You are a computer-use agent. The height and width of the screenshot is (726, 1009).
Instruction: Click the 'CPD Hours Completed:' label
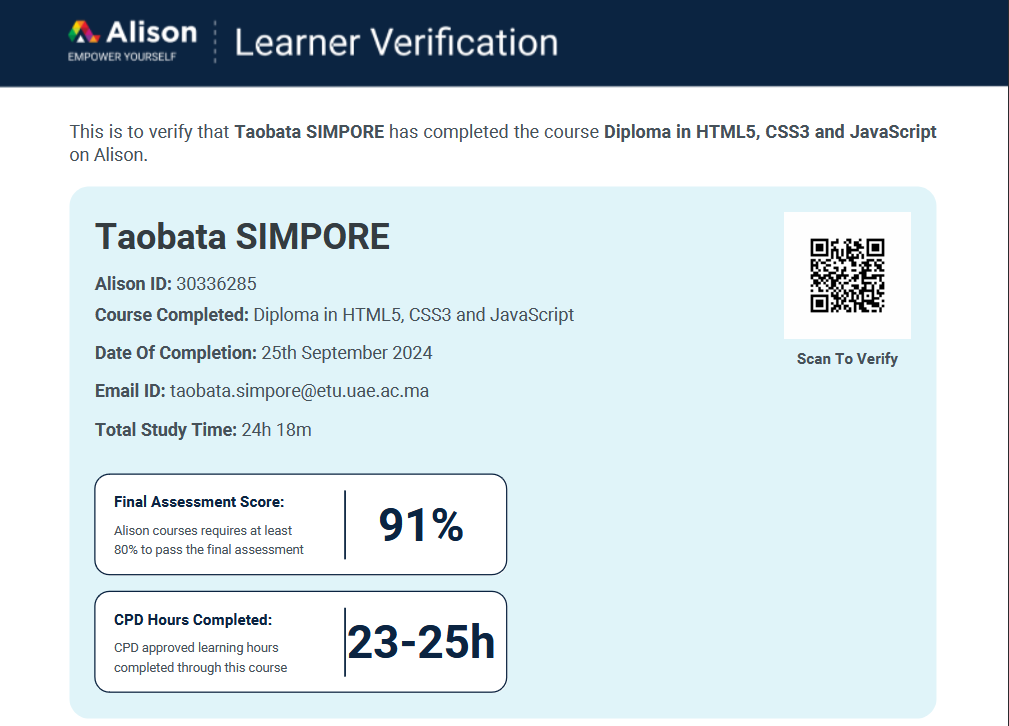coord(193,619)
